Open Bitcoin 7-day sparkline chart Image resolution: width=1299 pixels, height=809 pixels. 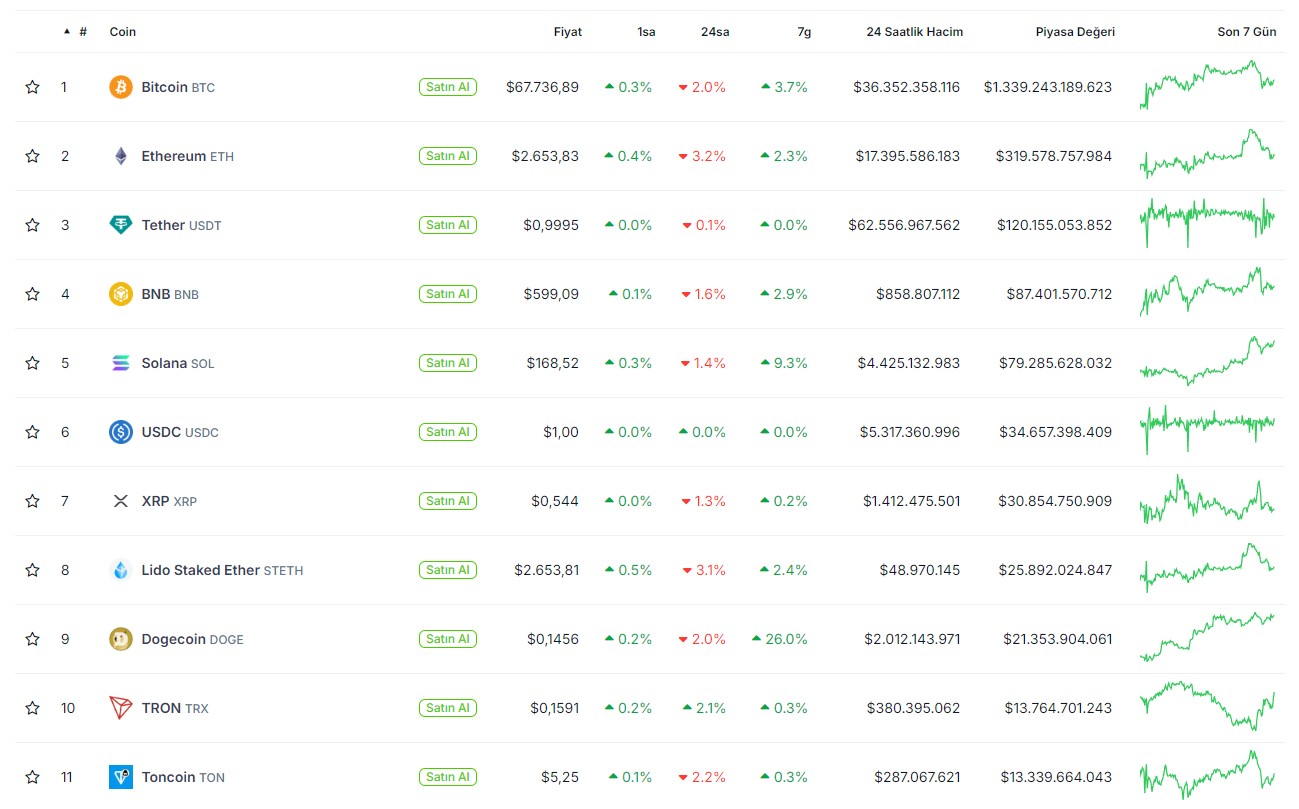point(1207,85)
